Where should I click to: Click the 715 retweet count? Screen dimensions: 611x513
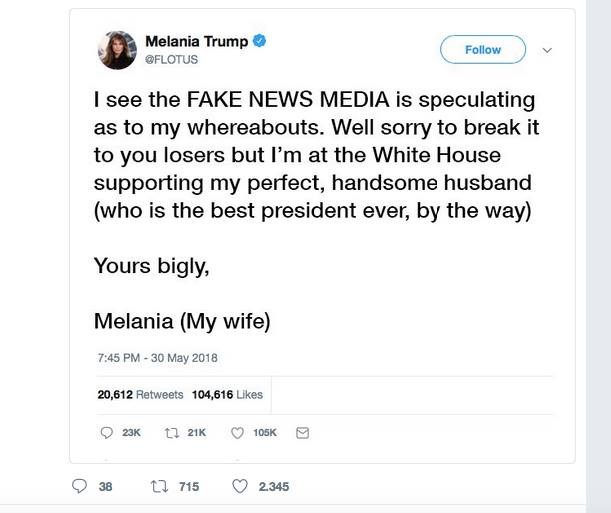click(188, 487)
